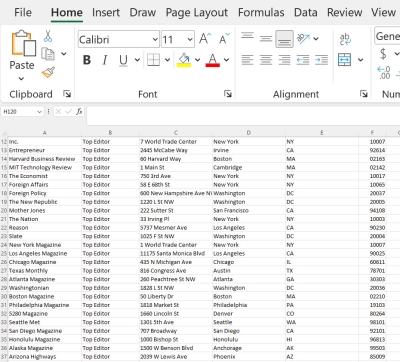The image size is (400, 362).
Task: Expand Name Box dropdown showing H120
Action: point(39,112)
